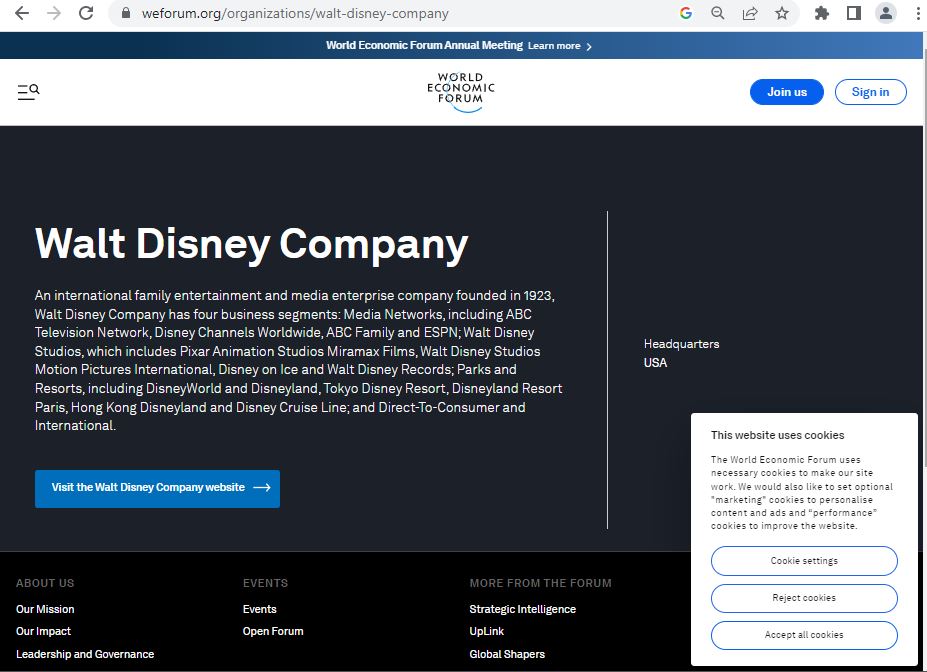Click the arrow on Visit website button

pos(262,488)
